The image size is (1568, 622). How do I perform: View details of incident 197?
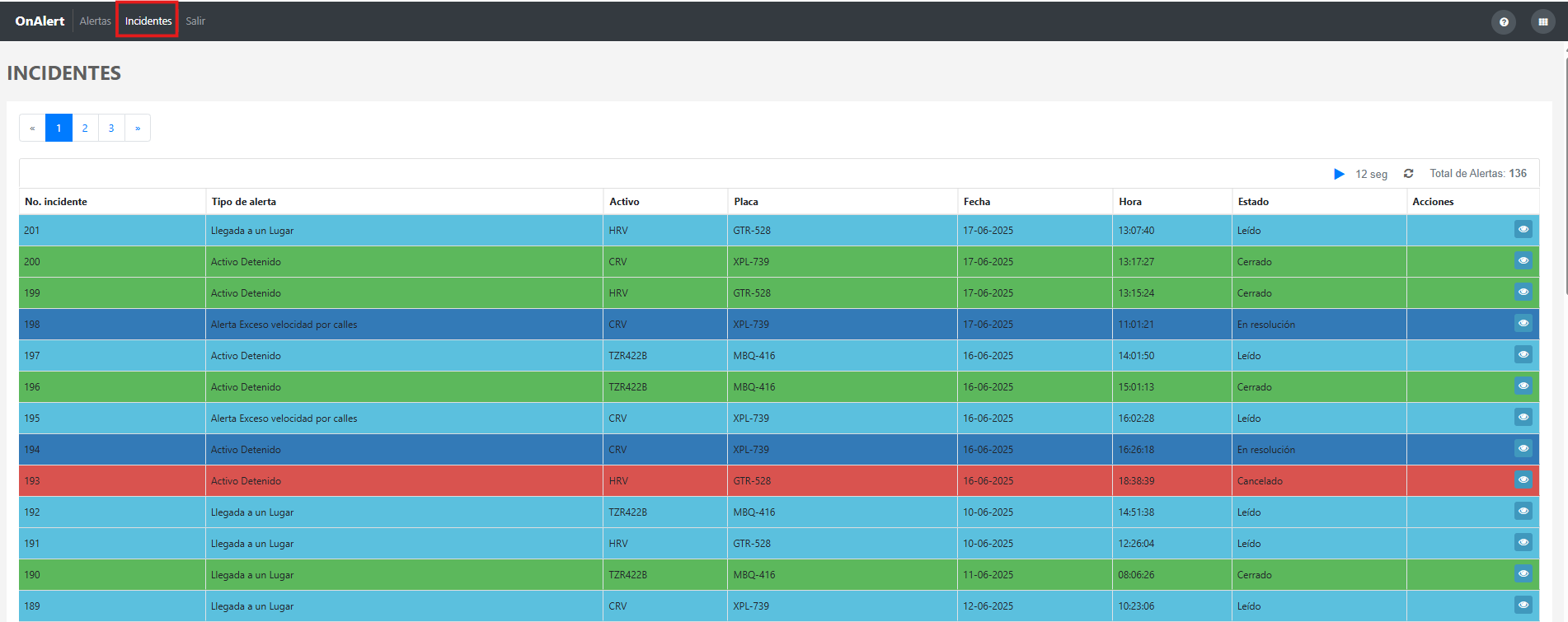(x=1523, y=354)
